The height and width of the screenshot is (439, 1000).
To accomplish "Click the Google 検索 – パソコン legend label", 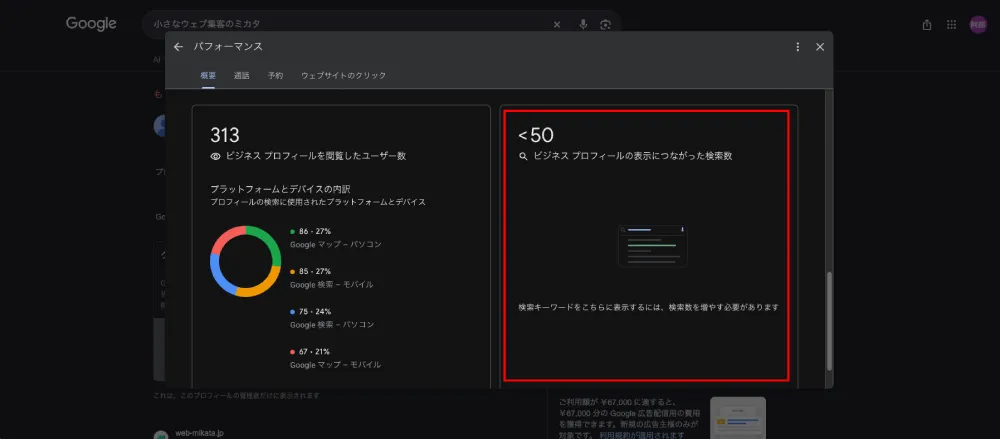I will coord(332,325).
